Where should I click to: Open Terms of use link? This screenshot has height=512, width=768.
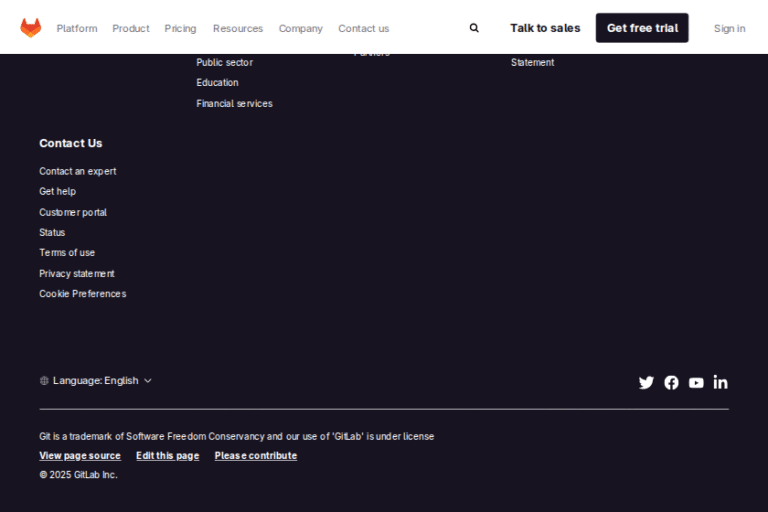pos(67,253)
